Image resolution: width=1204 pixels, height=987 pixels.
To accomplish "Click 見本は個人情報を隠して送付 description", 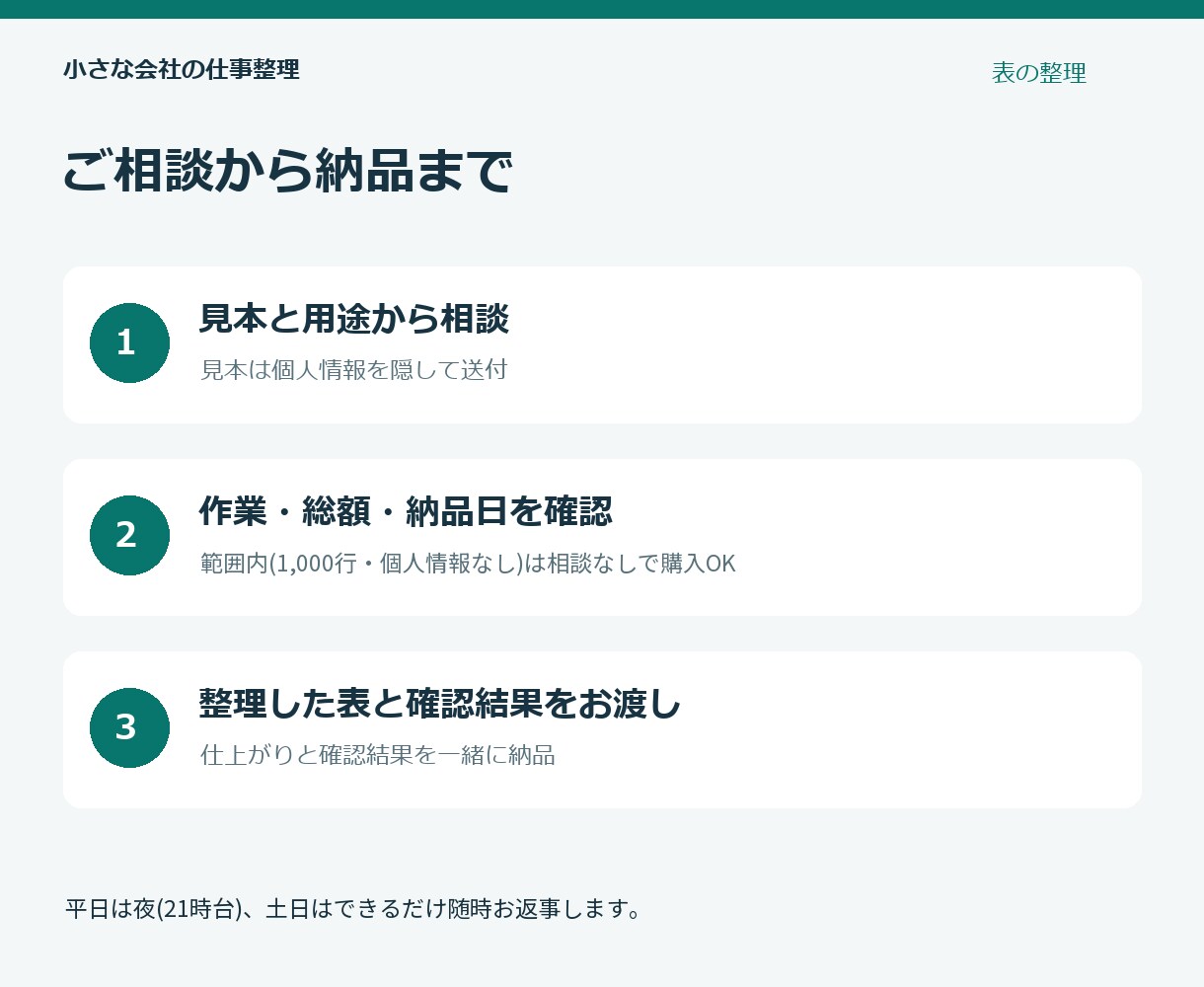I will (x=354, y=370).
